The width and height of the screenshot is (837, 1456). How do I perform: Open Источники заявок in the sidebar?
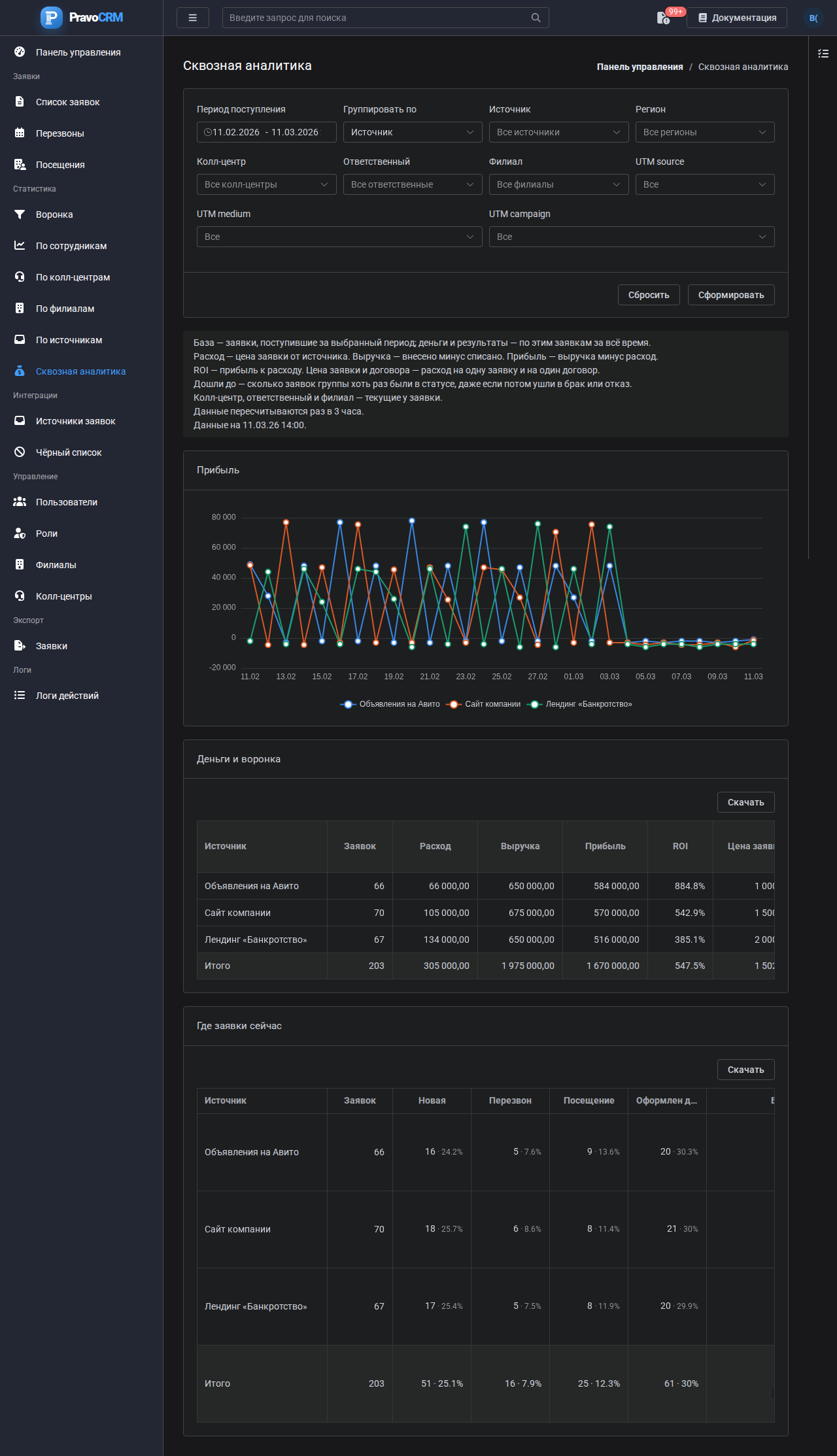[81, 421]
